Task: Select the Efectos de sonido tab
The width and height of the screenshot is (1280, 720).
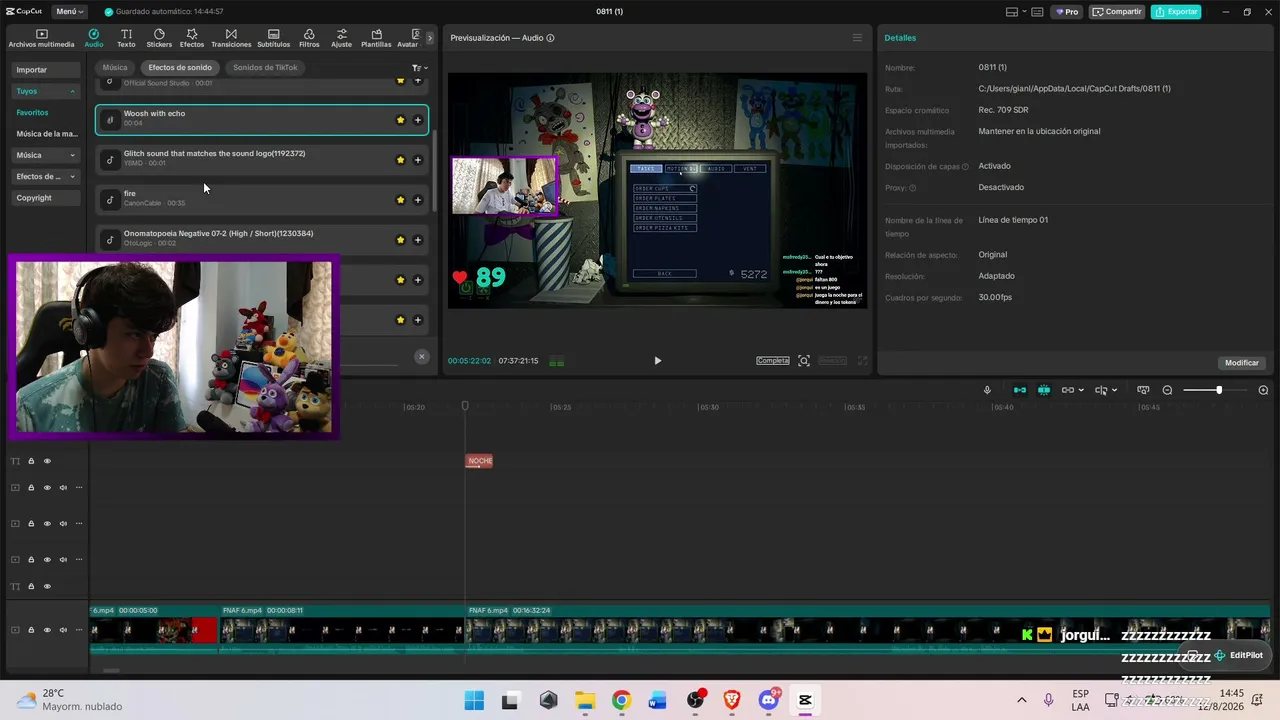Action: tap(180, 68)
